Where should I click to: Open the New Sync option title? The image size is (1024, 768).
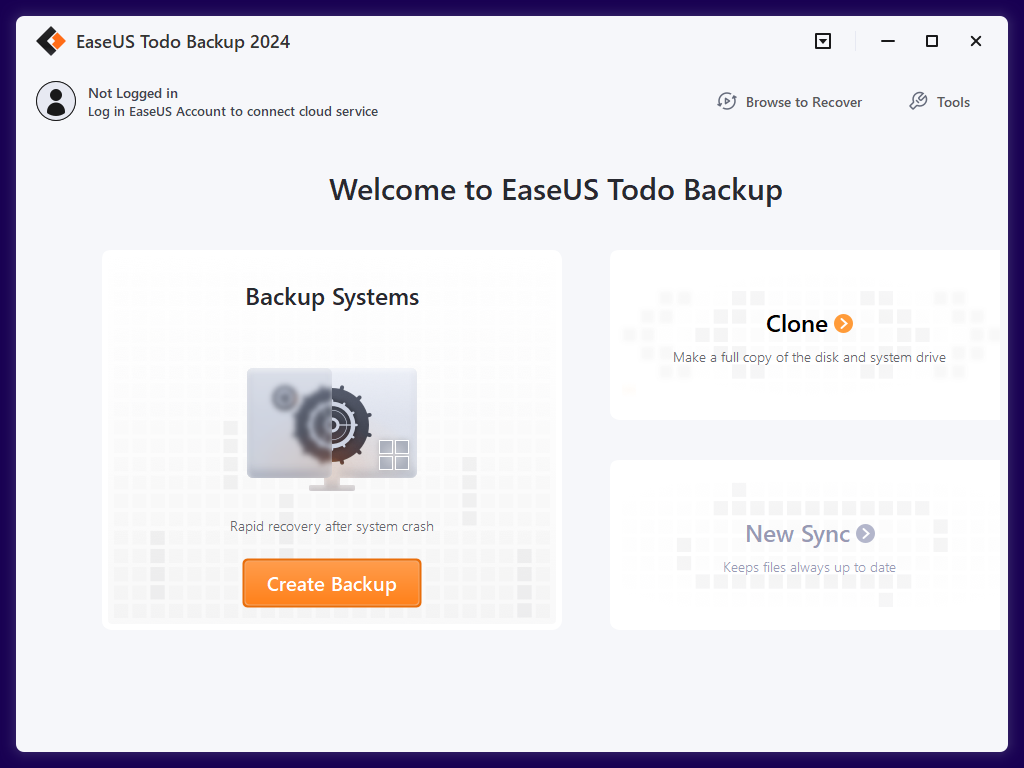797,534
